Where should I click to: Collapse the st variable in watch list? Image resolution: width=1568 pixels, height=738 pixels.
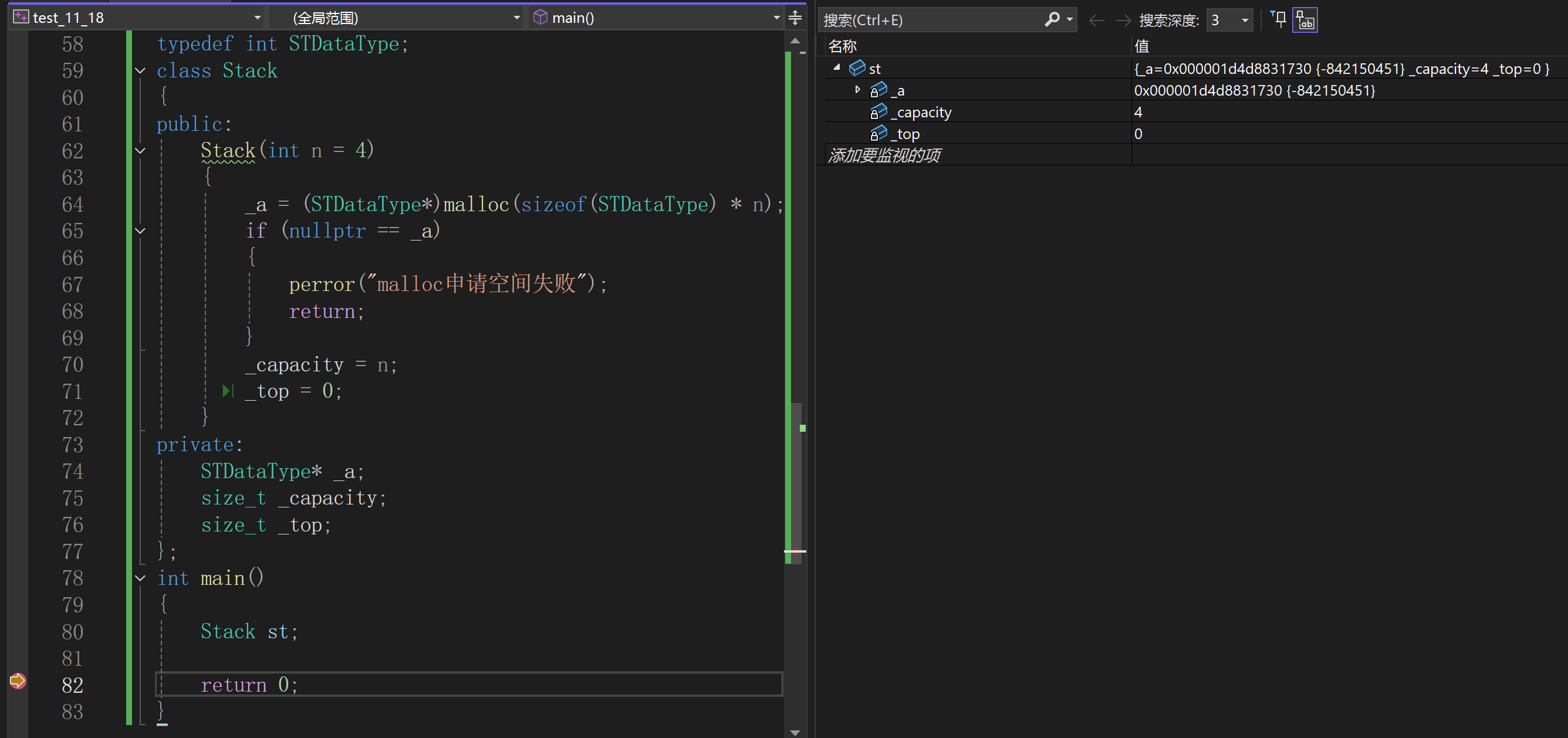pos(837,67)
